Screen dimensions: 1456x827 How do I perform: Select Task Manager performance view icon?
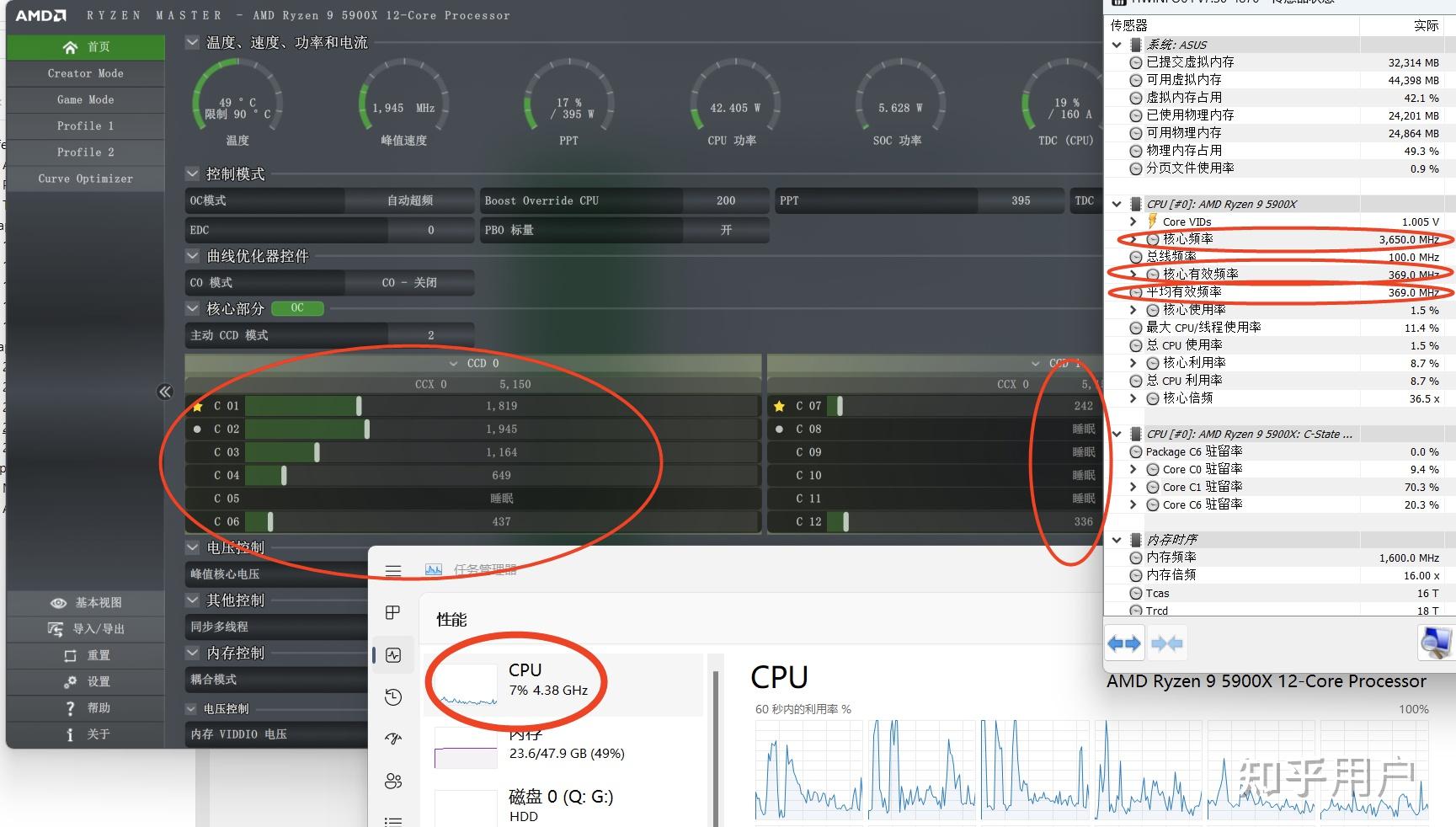pyautogui.click(x=393, y=655)
